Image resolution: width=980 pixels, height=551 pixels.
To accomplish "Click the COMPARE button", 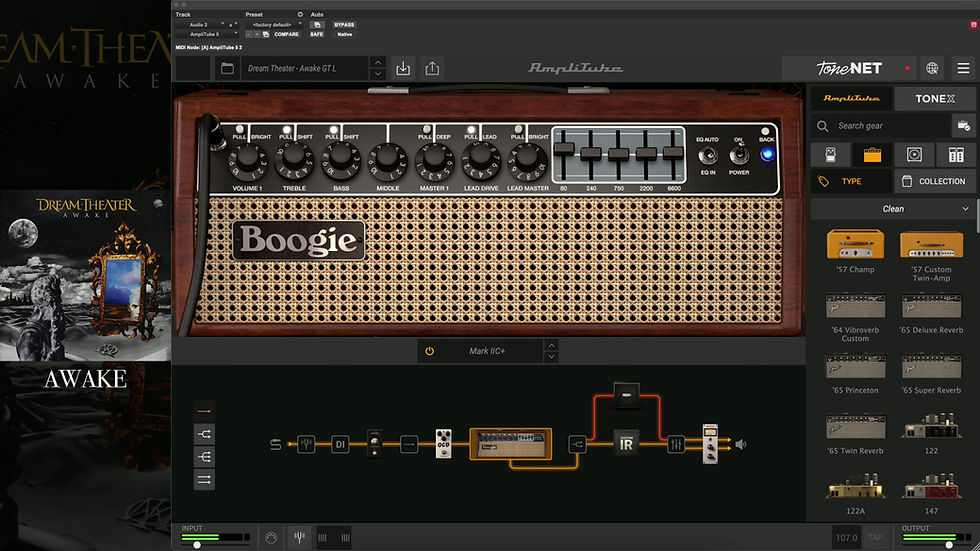I will 286,34.
